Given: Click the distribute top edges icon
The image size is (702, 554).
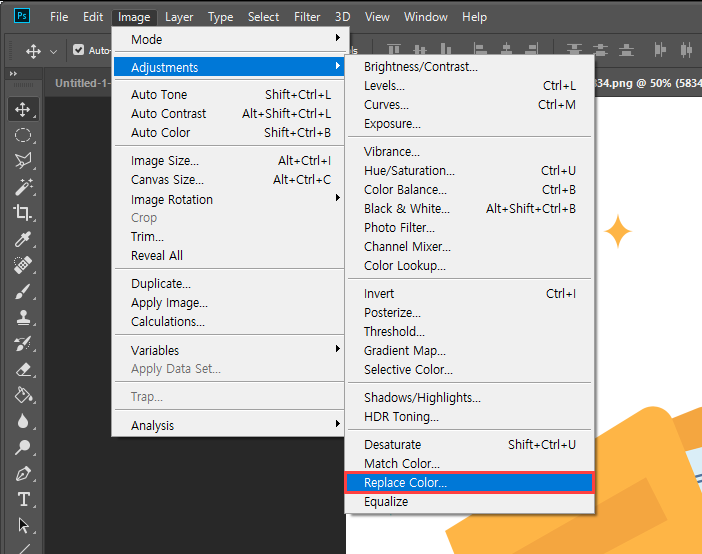Looking at the screenshot, I should point(574,50).
